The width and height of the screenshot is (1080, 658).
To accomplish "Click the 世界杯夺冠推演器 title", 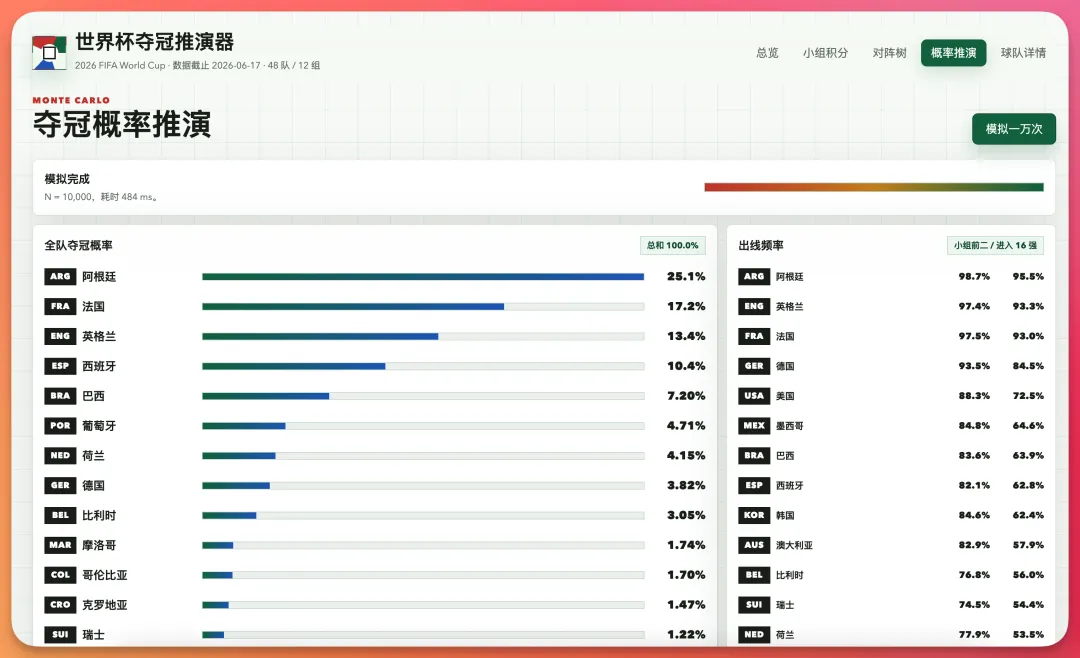I will click(x=154, y=42).
